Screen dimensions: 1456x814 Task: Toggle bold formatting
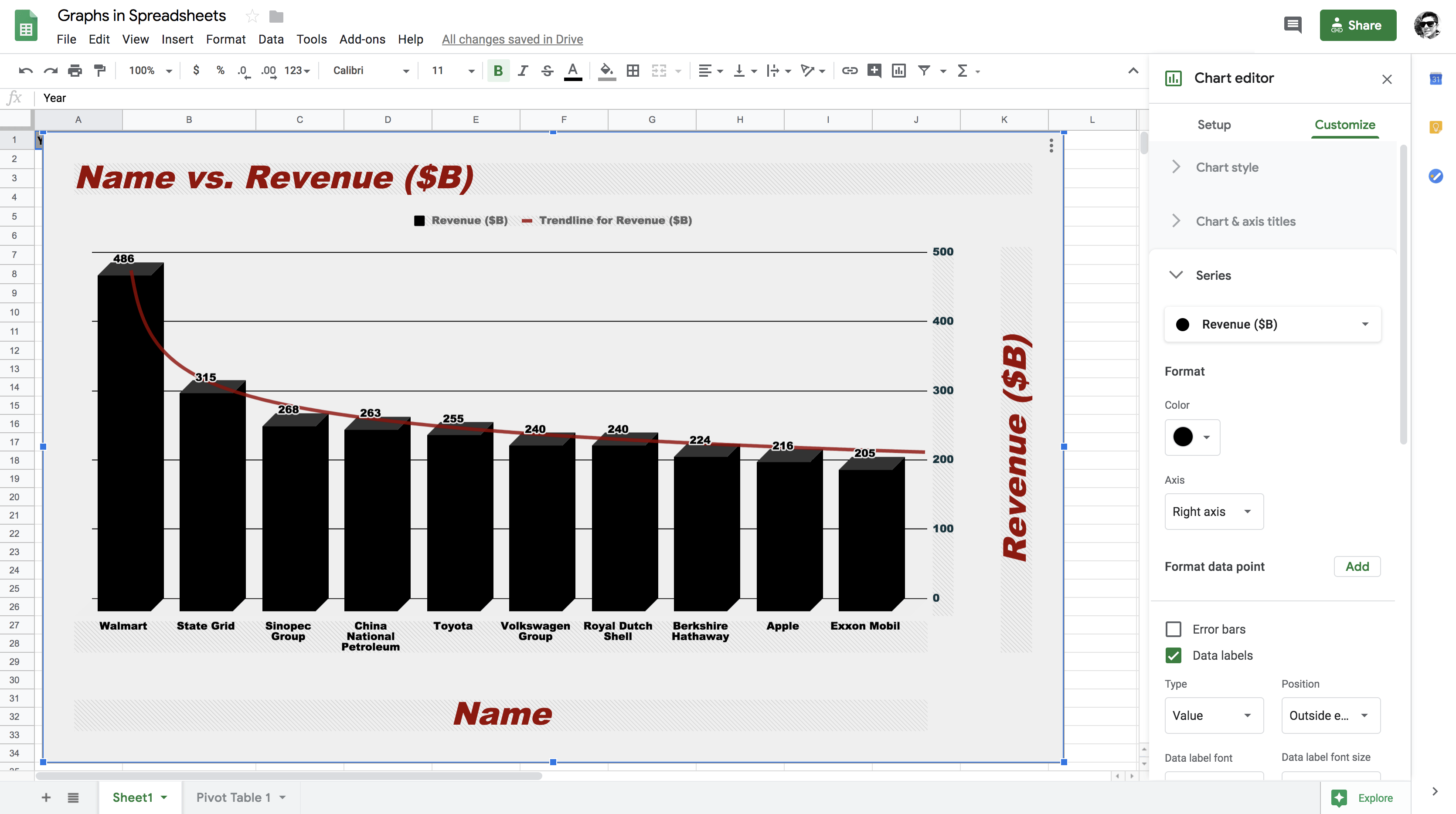[498, 71]
